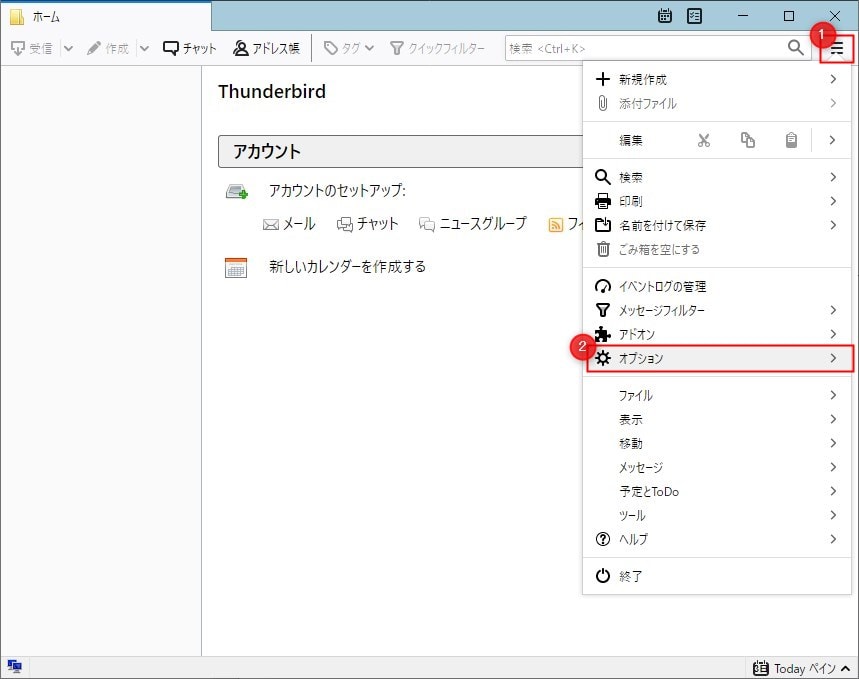Select アドオン from the menu
Screen dimensions: 859x679
[720, 334]
